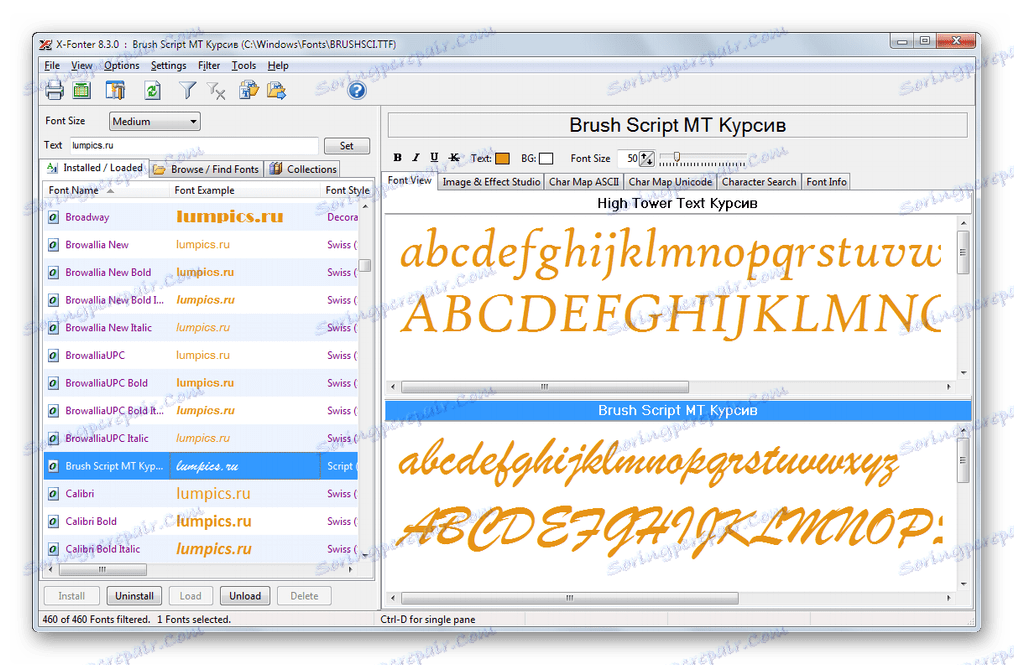Screen dimensions: 1014x665
Task: Select the Calibri font row
Action: pos(200,494)
